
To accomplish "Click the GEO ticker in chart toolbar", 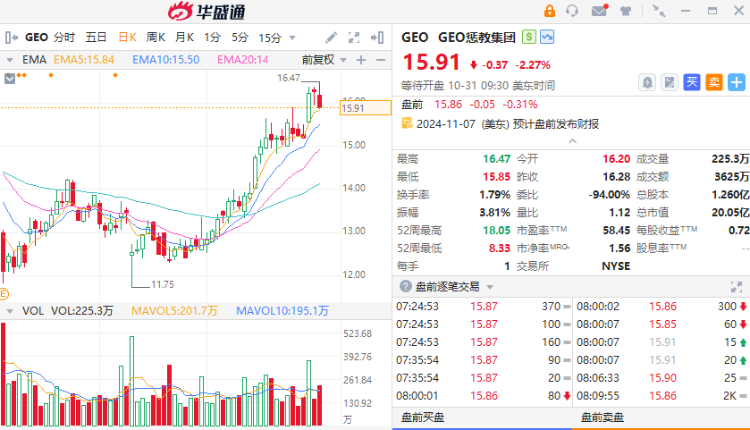I will point(36,37).
